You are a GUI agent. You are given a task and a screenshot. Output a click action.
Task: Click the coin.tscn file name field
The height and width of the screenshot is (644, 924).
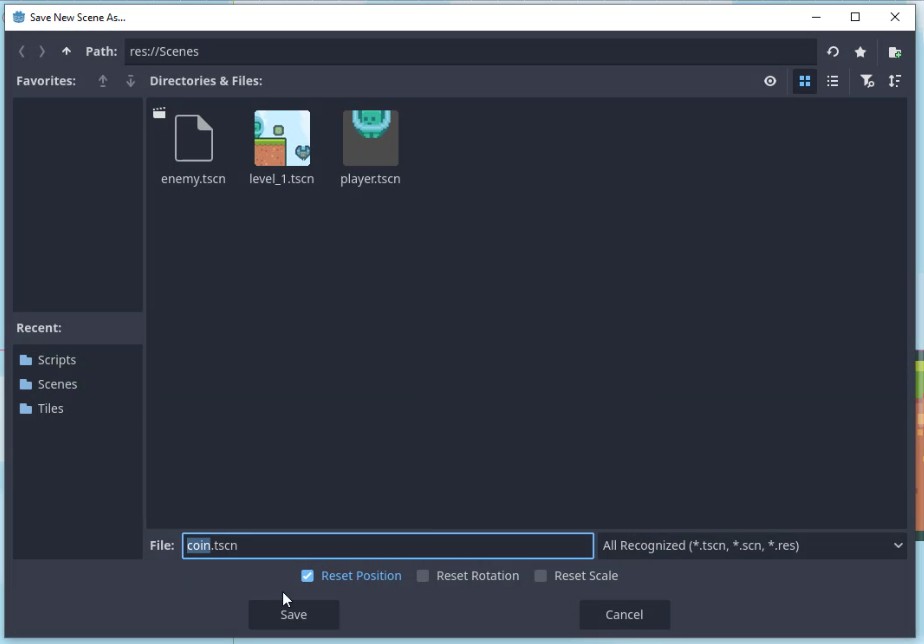(388, 546)
